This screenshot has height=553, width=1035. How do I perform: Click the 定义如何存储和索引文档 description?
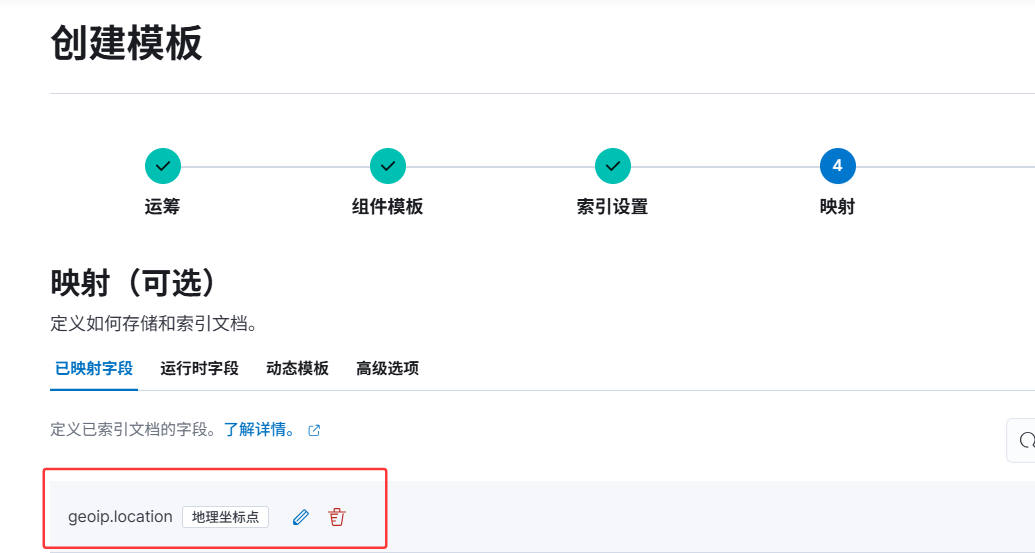[x=154, y=324]
